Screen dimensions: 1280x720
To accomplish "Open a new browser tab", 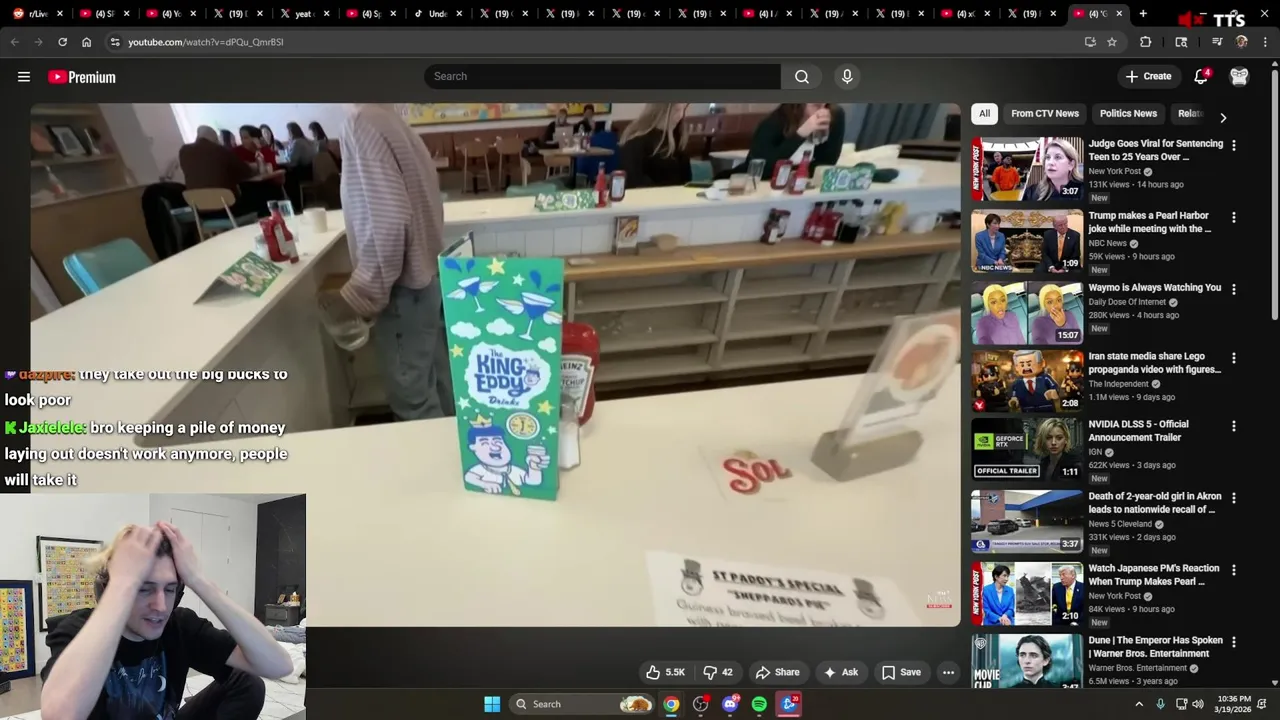I will click(x=1143, y=14).
